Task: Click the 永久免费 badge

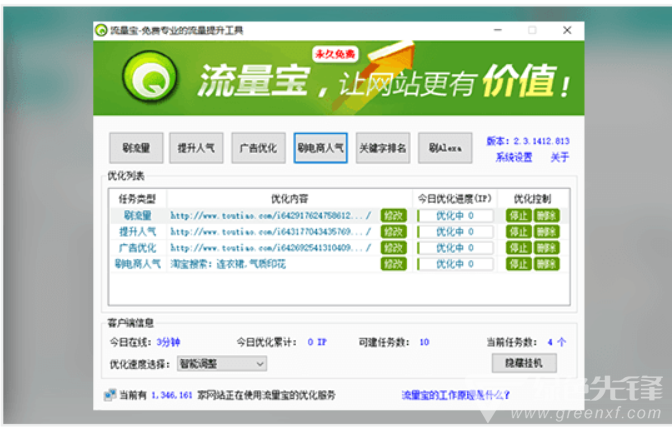Action: 335,54
